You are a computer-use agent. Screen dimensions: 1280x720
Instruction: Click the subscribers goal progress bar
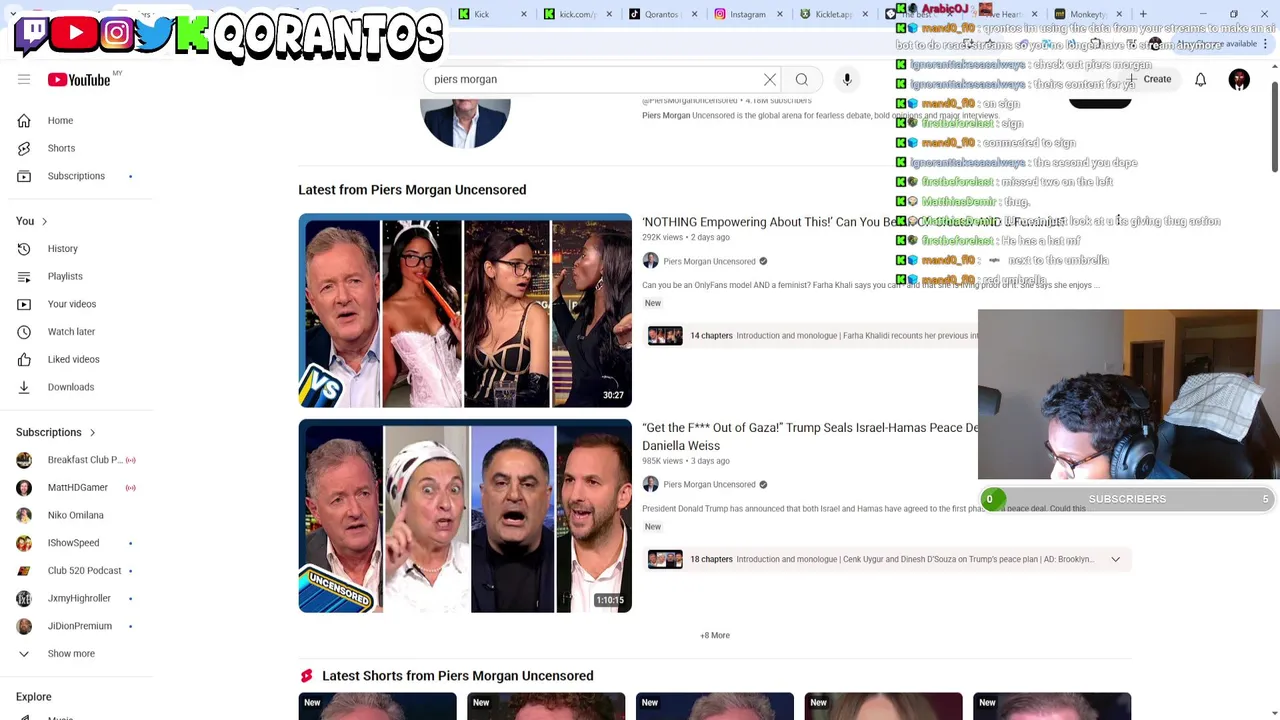(x=1127, y=499)
